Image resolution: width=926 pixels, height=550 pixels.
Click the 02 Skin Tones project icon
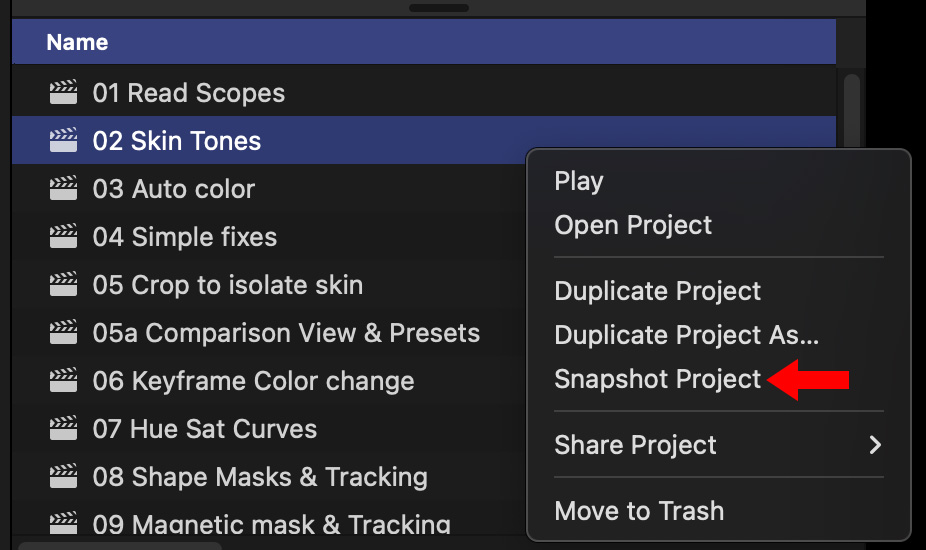tap(63, 141)
